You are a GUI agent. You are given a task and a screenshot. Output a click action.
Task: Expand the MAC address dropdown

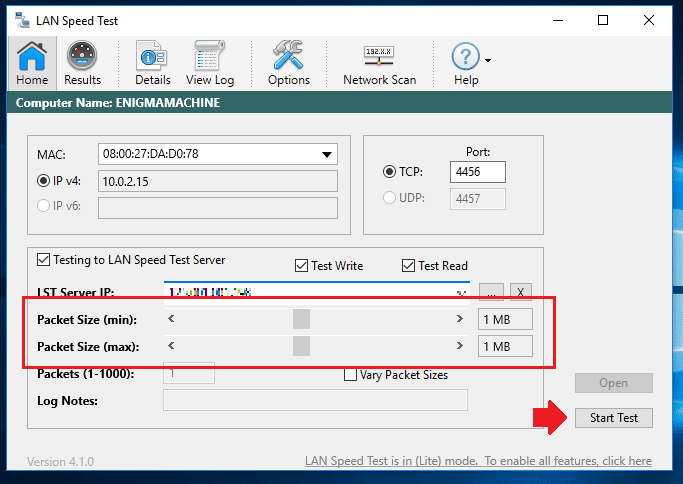point(327,154)
